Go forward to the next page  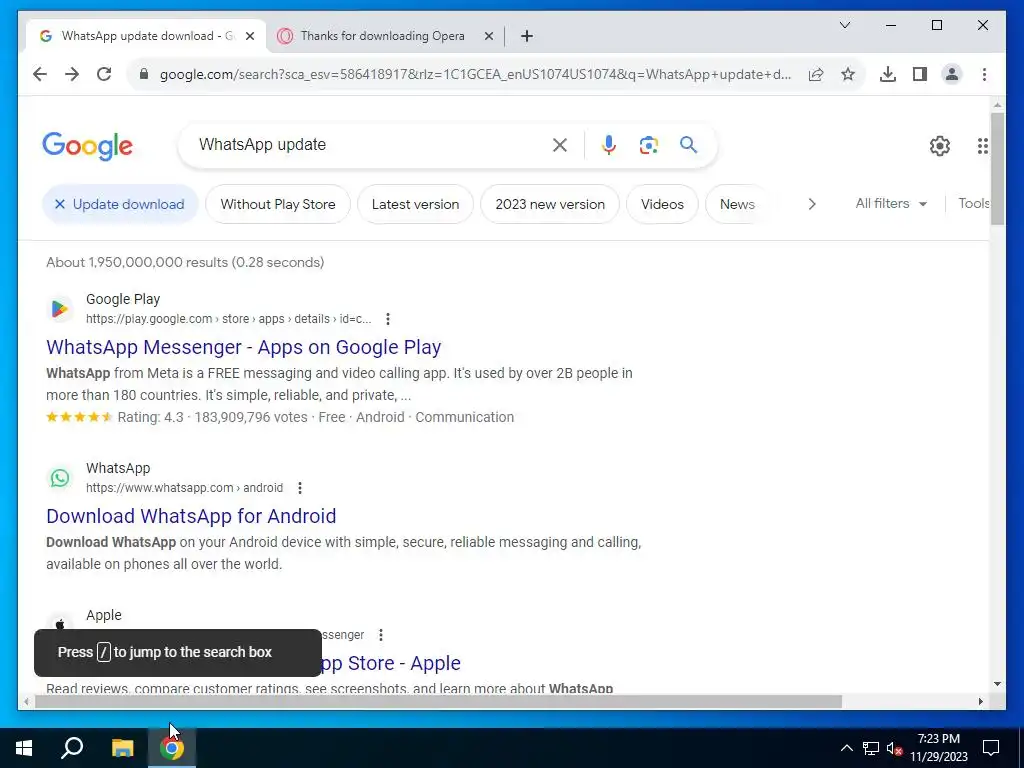(72, 74)
